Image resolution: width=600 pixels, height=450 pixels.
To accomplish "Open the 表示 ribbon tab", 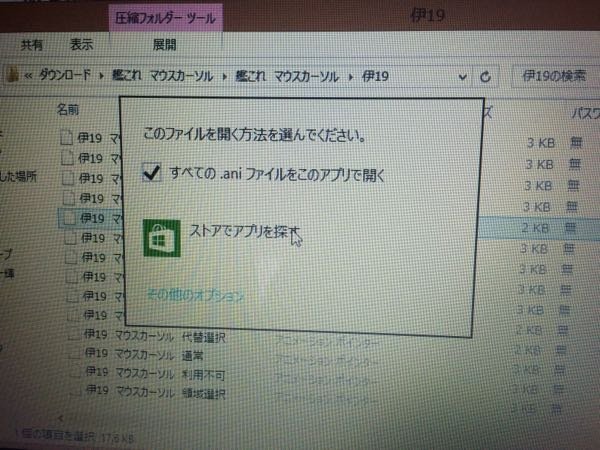I will coord(82,45).
